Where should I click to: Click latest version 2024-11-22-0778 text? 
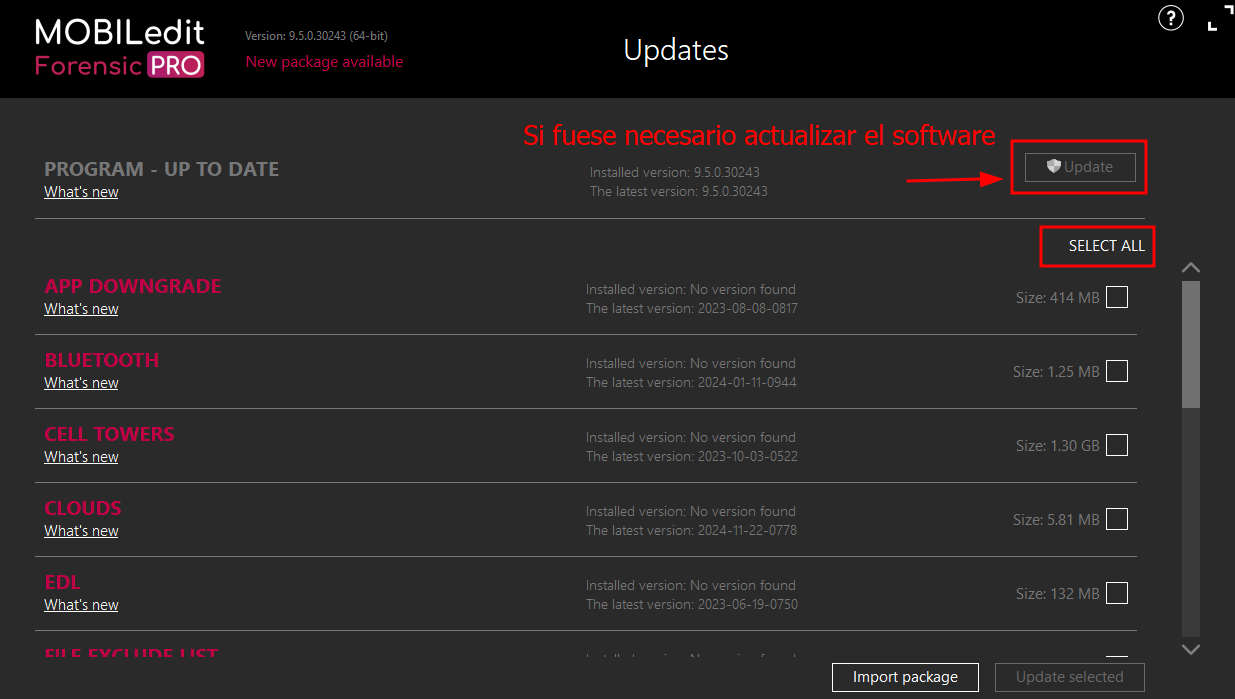point(692,530)
